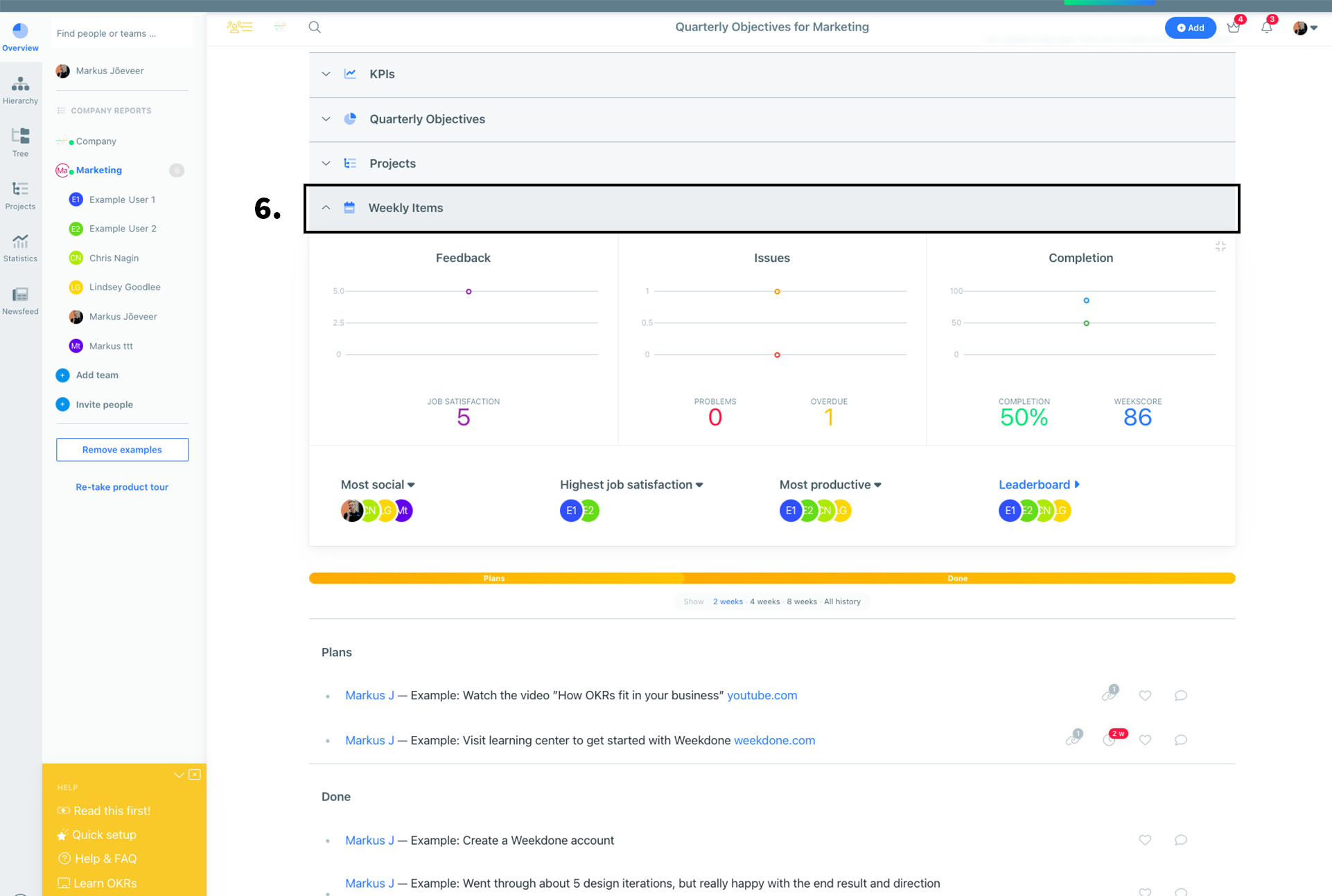This screenshot has width=1332, height=896.
Task: Open the Statistics sidebar icon
Action: (x=20, y=247)
